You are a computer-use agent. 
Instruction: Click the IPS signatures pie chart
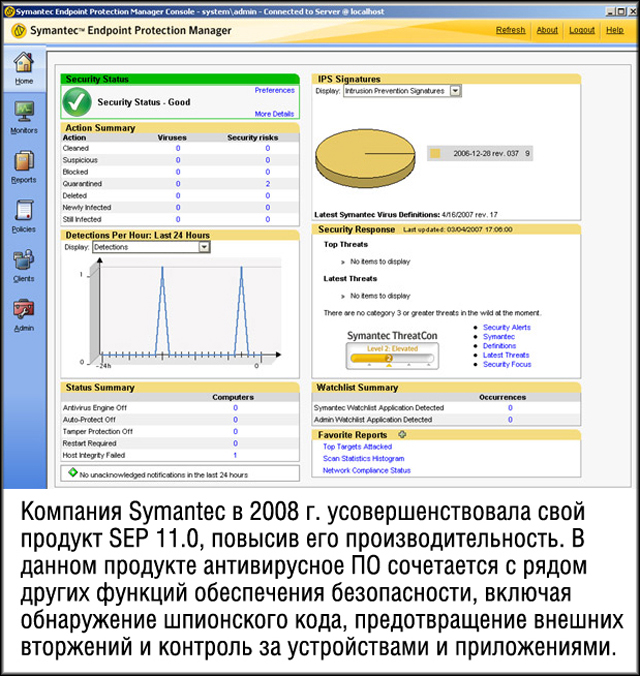pyautogui.click(x=365, y=158)
